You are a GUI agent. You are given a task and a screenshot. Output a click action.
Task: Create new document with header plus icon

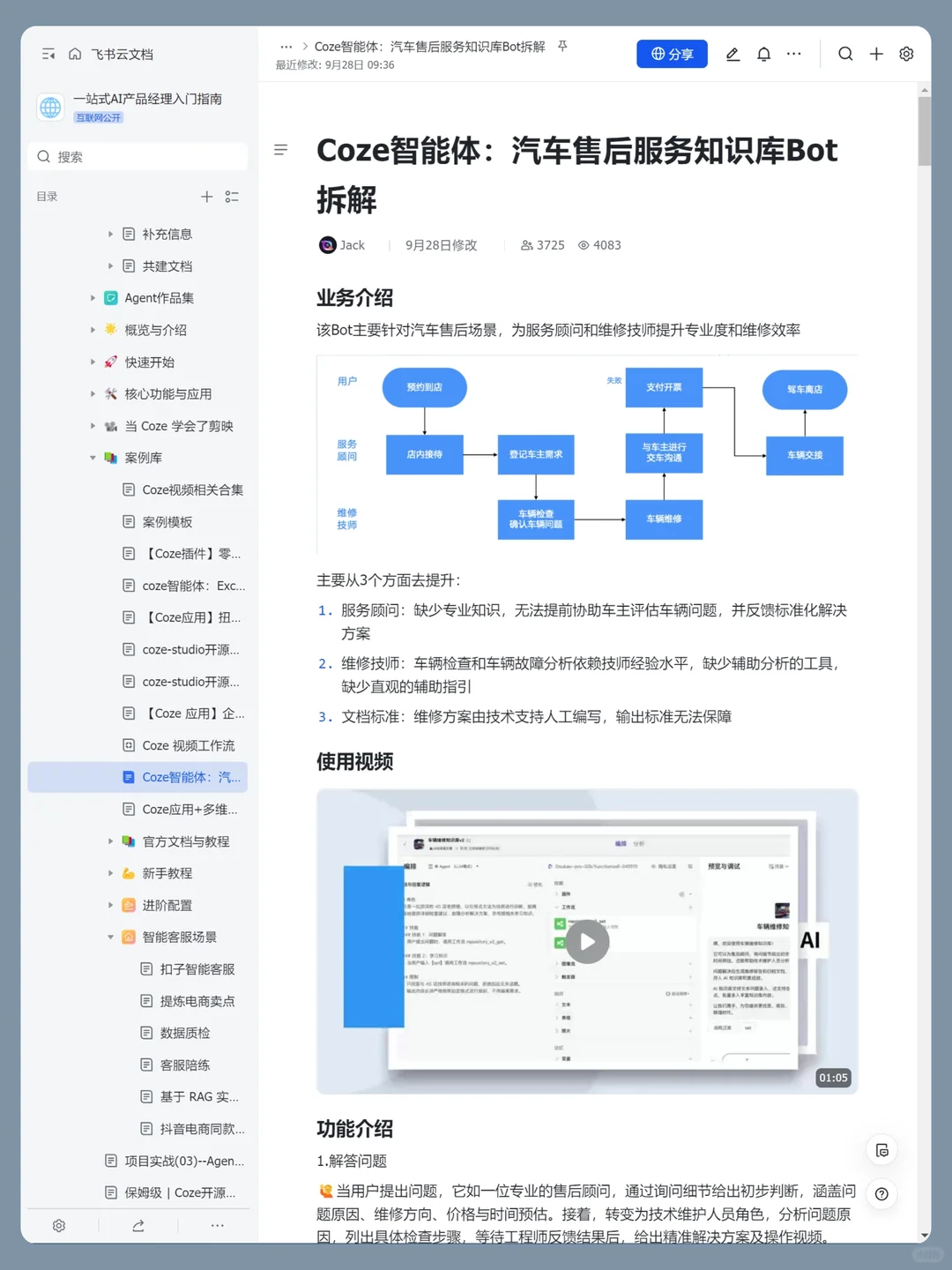(876, 54)
